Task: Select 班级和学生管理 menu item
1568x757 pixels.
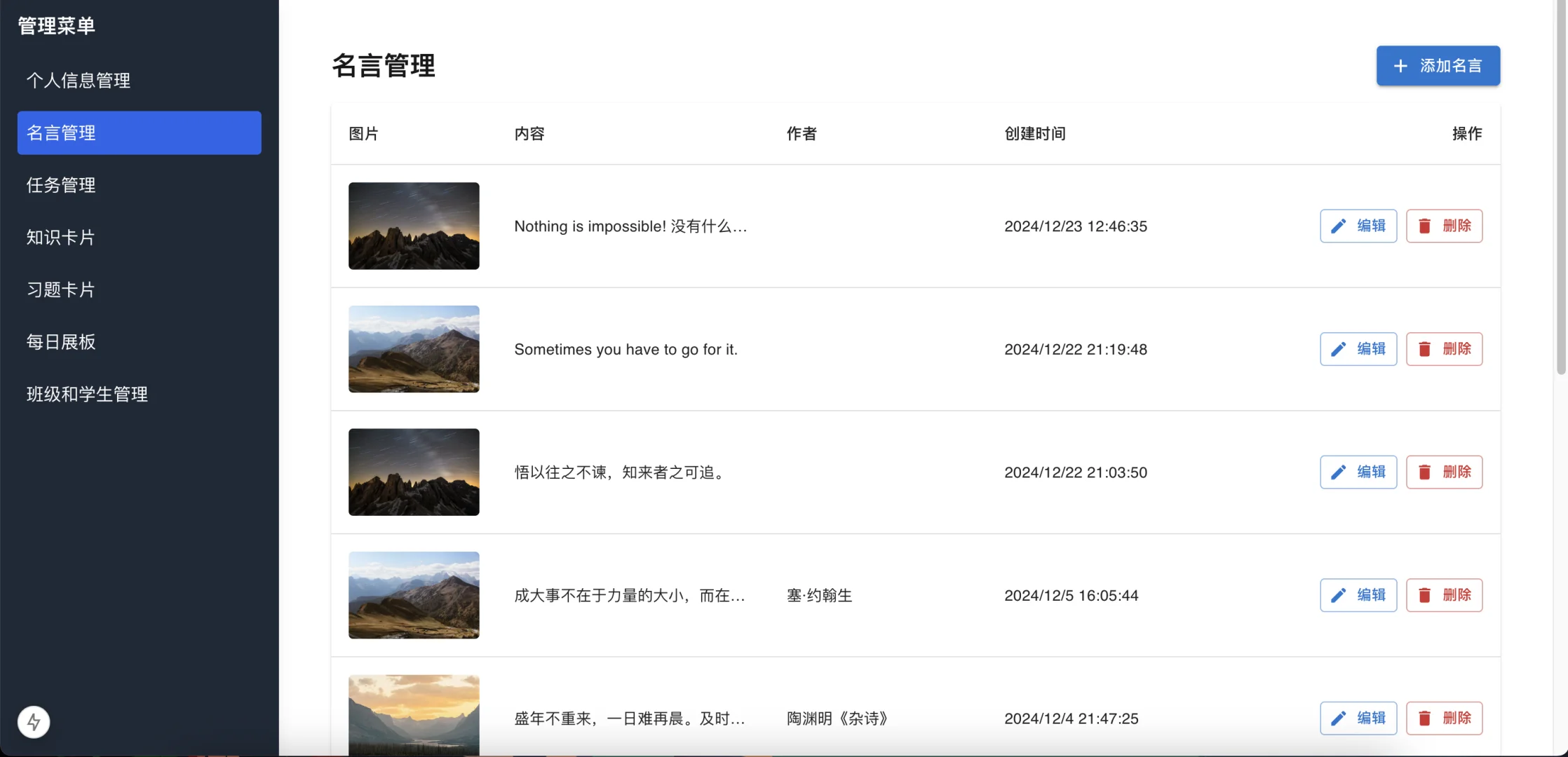Action: (x=87, y=394)
